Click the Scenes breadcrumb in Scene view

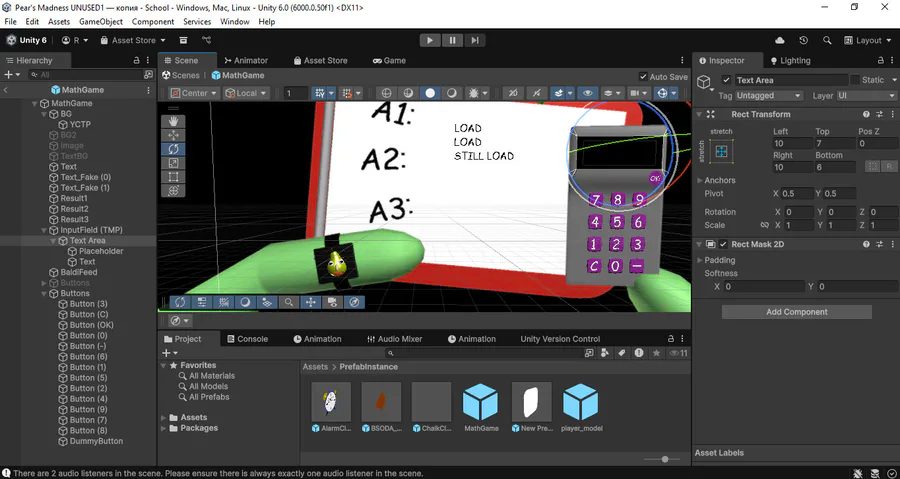[x=185, y=75]
